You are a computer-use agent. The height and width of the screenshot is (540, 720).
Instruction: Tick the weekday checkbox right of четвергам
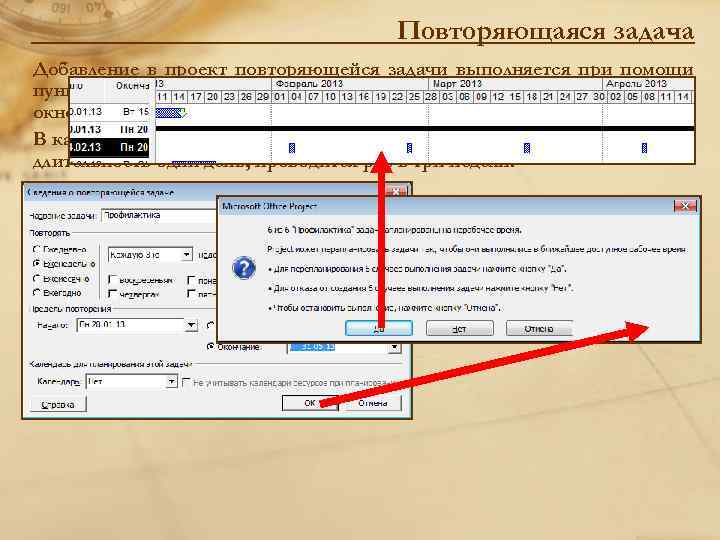point(191,293)
